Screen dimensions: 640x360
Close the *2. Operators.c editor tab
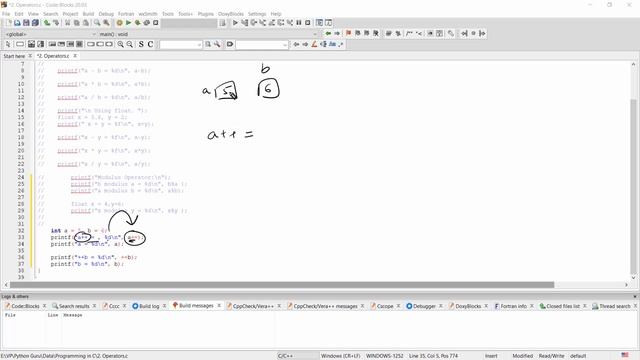tap(75, 56)
